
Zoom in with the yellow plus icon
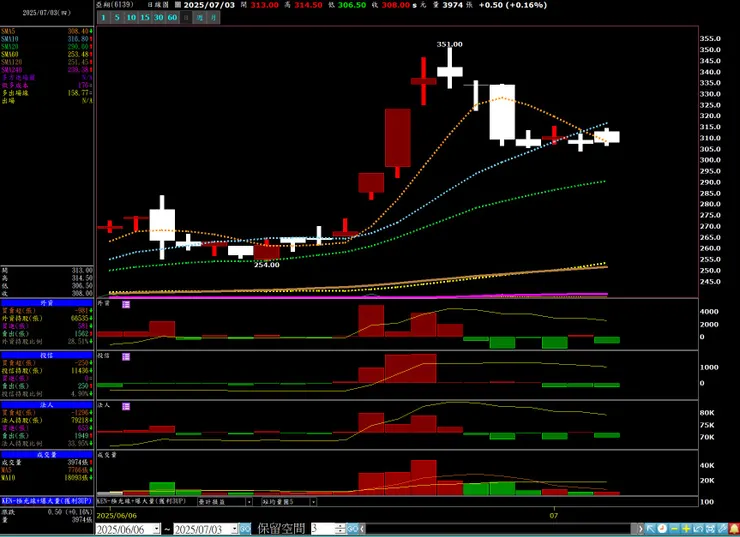tap(686, 529)
